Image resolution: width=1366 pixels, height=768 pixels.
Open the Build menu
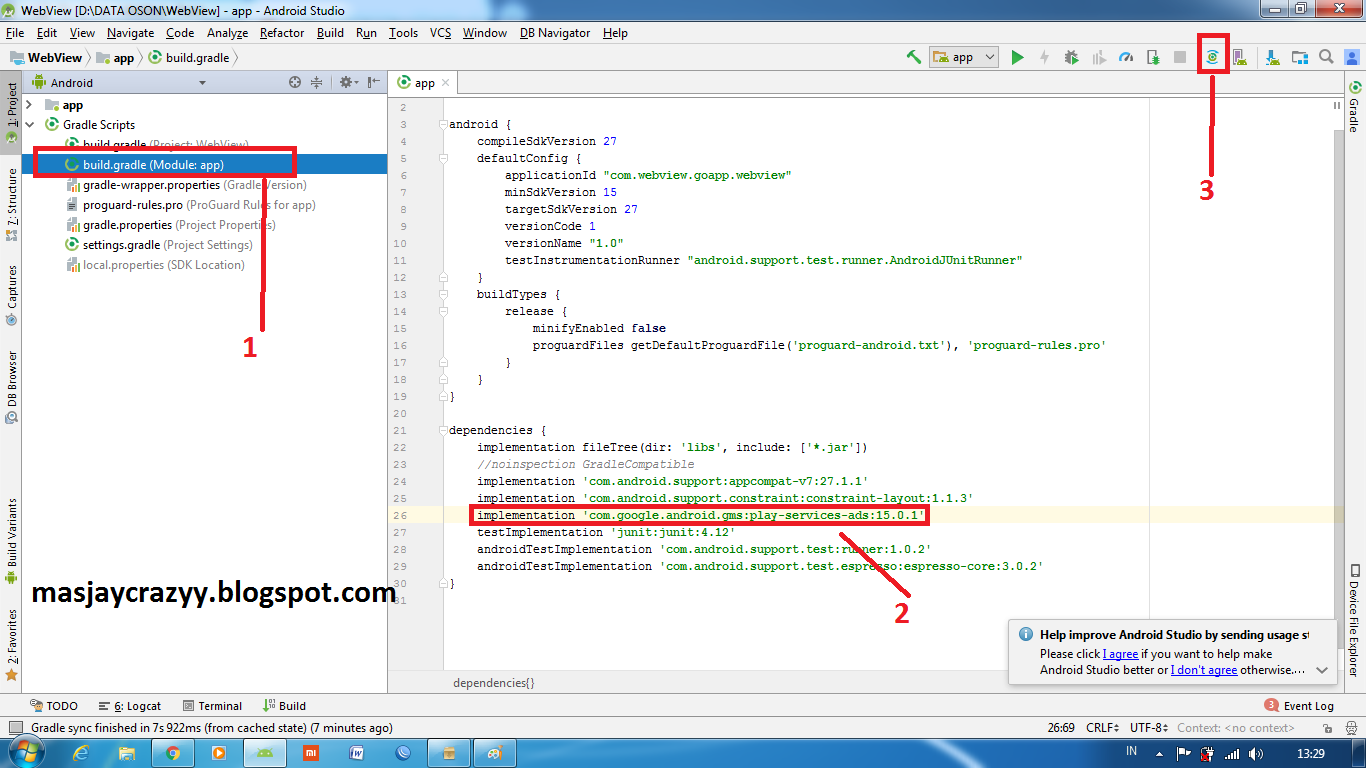pos(330,33)
